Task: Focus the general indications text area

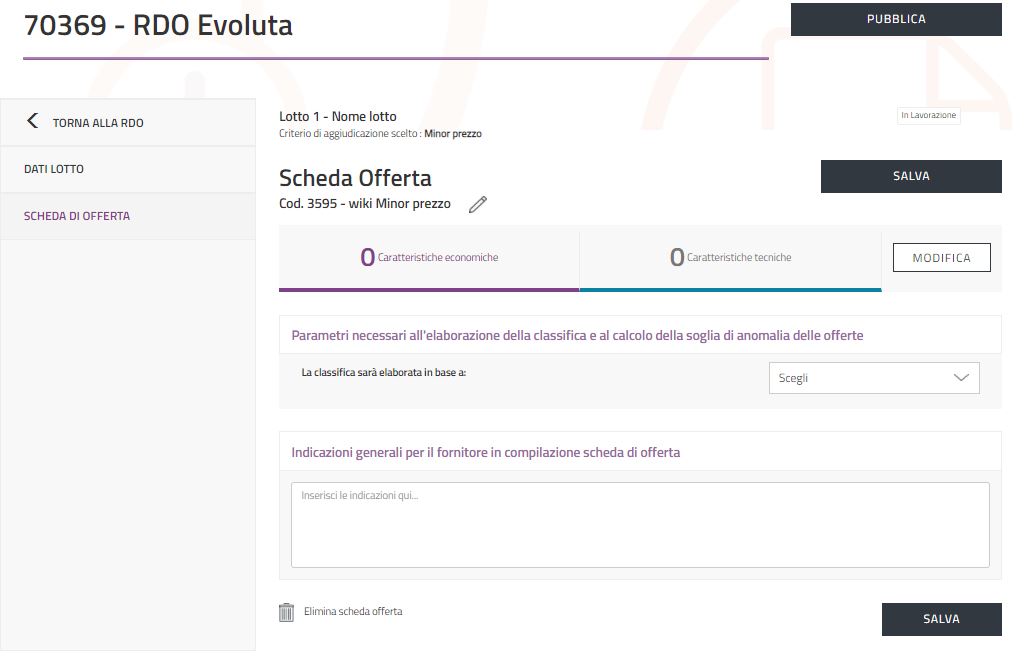Action: pos(640,525)
